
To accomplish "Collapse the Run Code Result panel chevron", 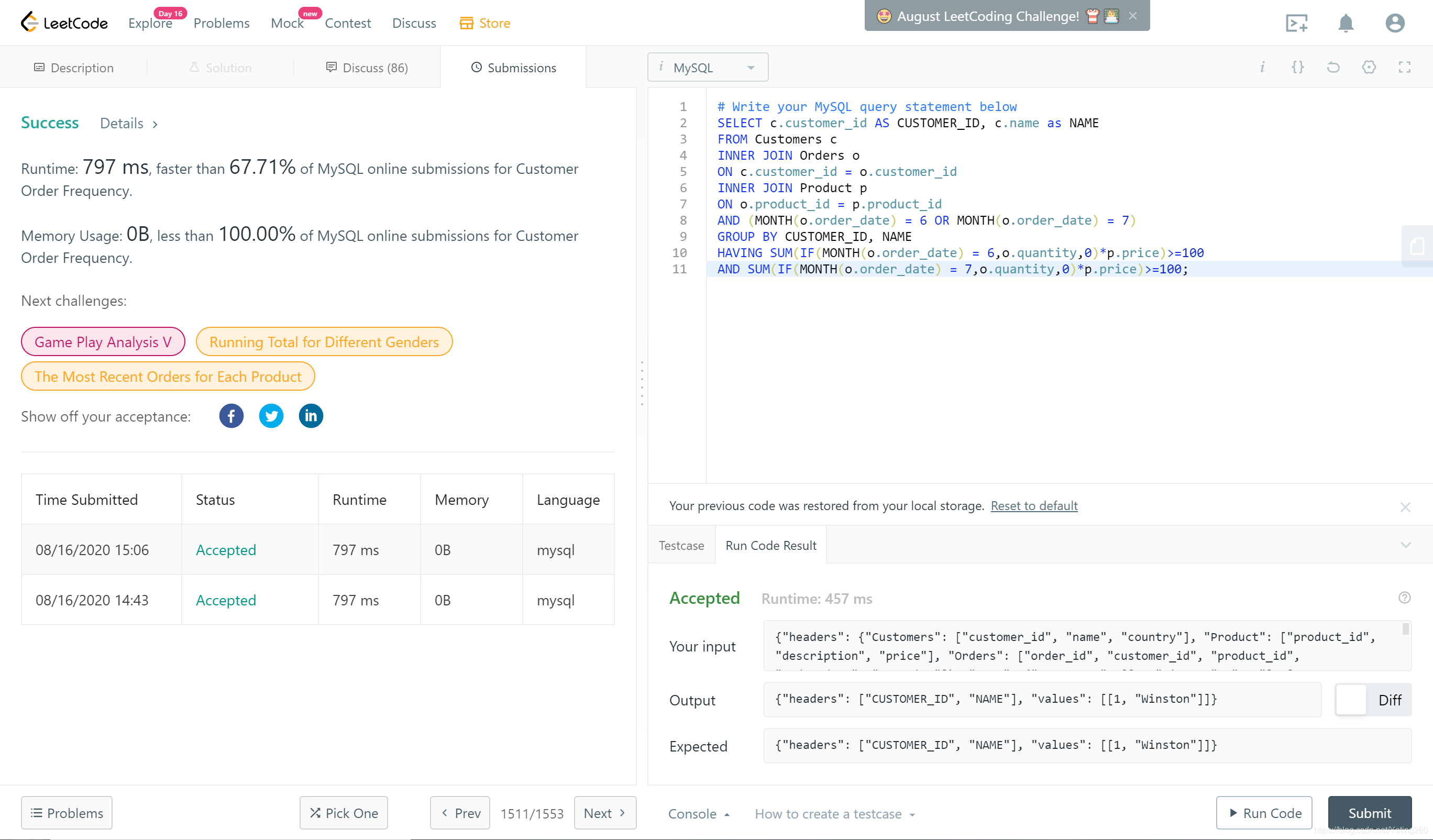I will tap(1406, 545).
